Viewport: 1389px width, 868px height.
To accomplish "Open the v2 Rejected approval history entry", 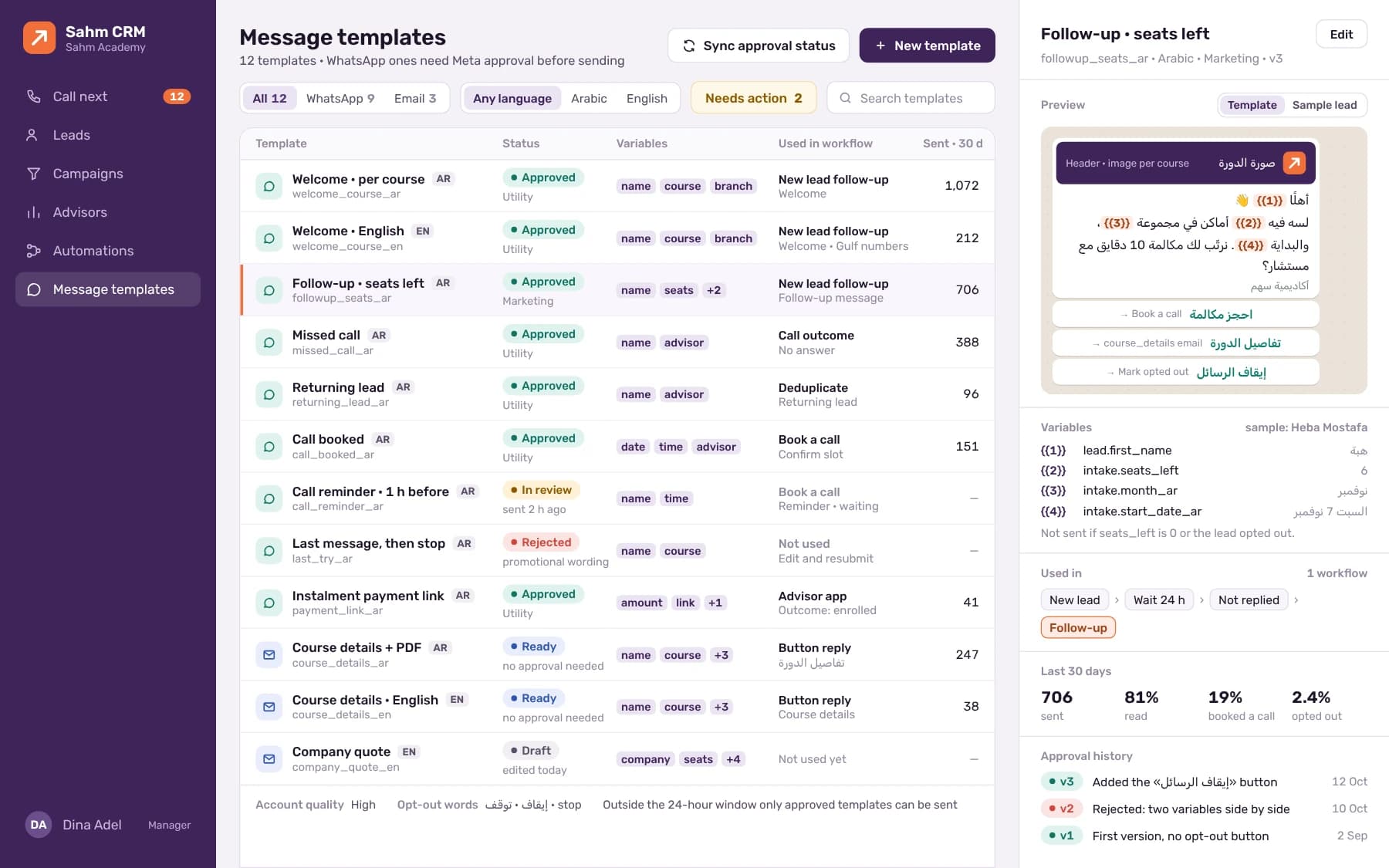I will click(1204, 809).
